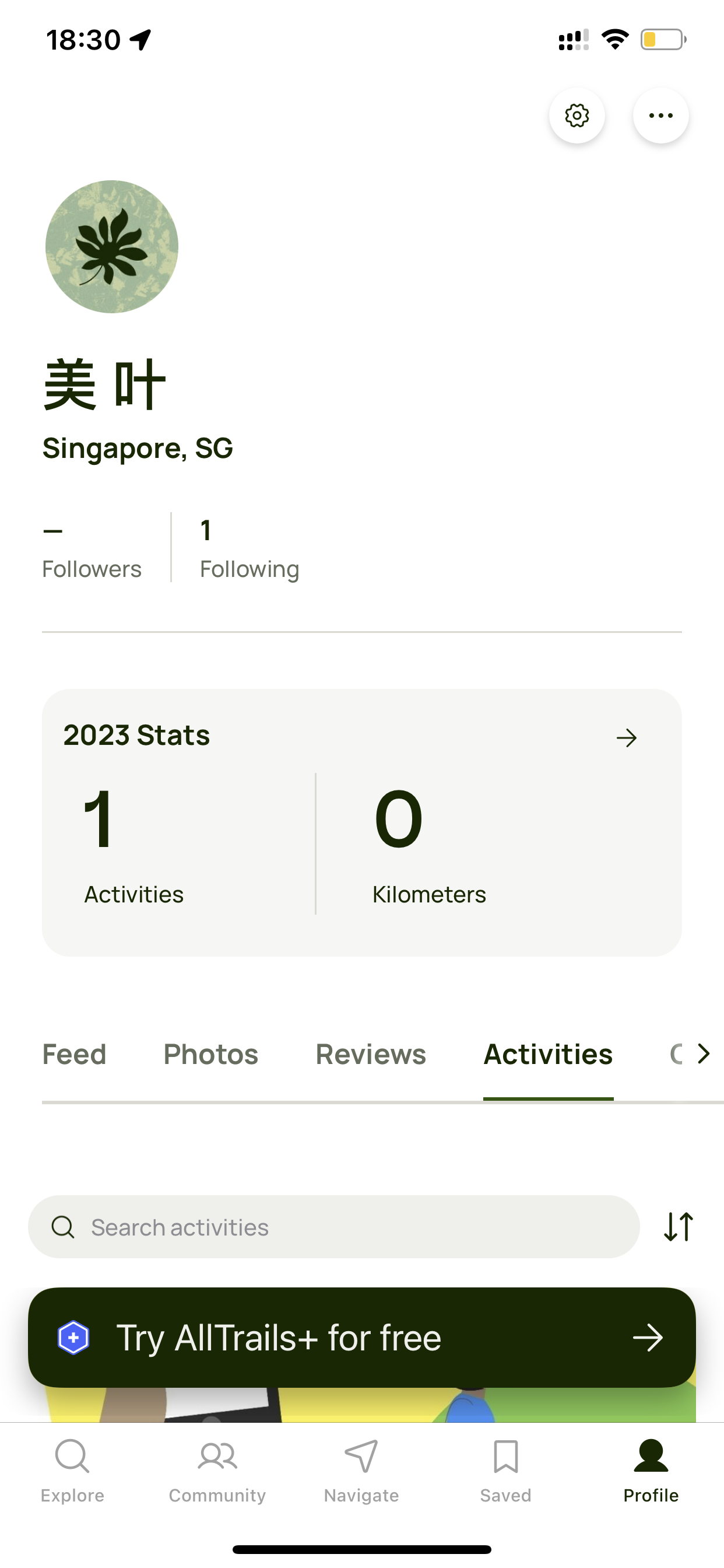Switch to the Photos tab

211,1054
